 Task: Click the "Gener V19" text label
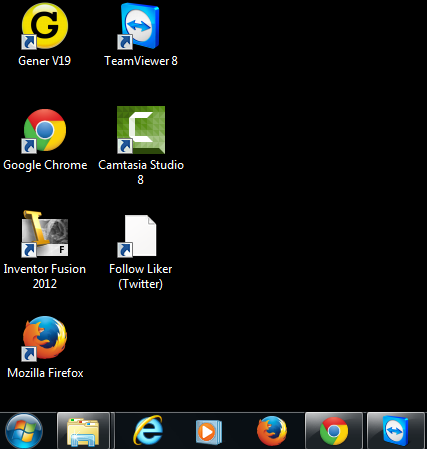tap(44, 61)
